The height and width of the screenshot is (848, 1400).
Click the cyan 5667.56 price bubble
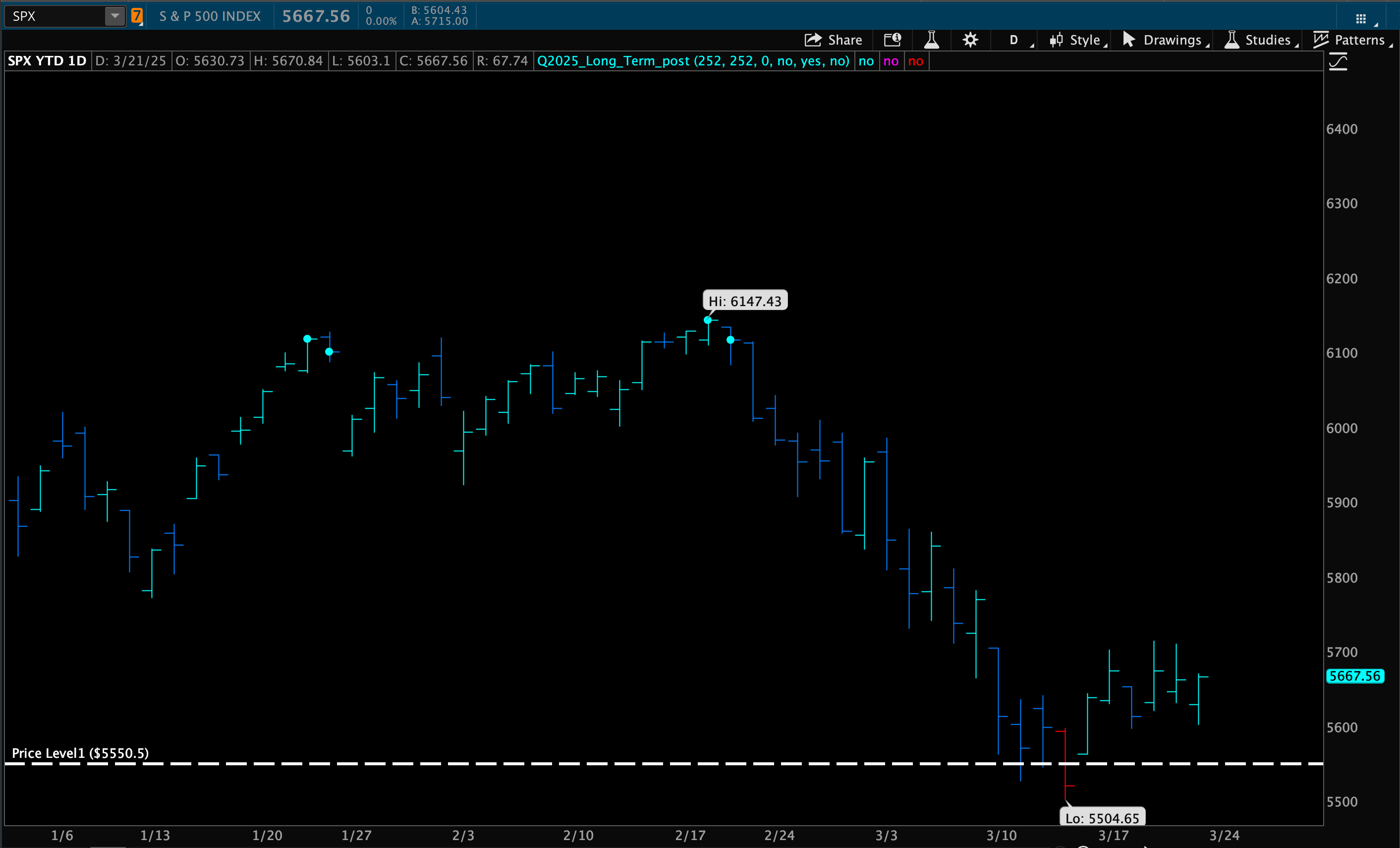coord(1354,676)
